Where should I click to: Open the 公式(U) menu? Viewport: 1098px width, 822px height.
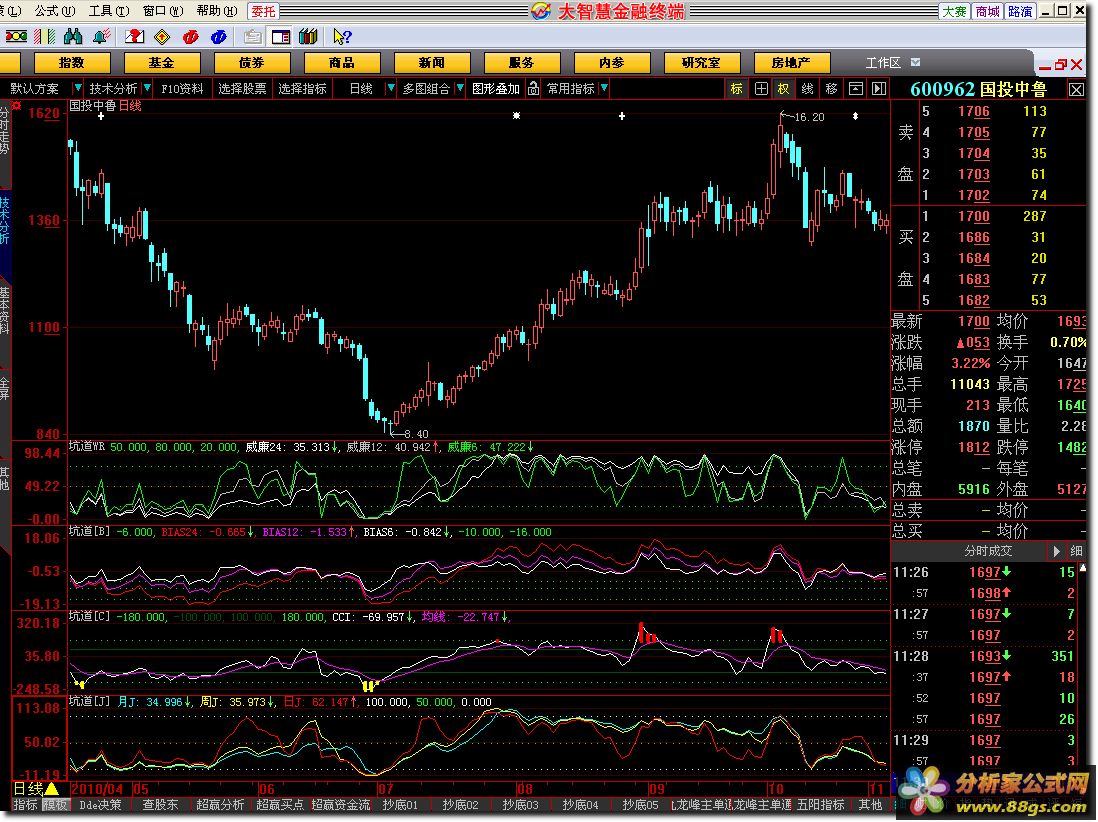[x=55, y=11]
